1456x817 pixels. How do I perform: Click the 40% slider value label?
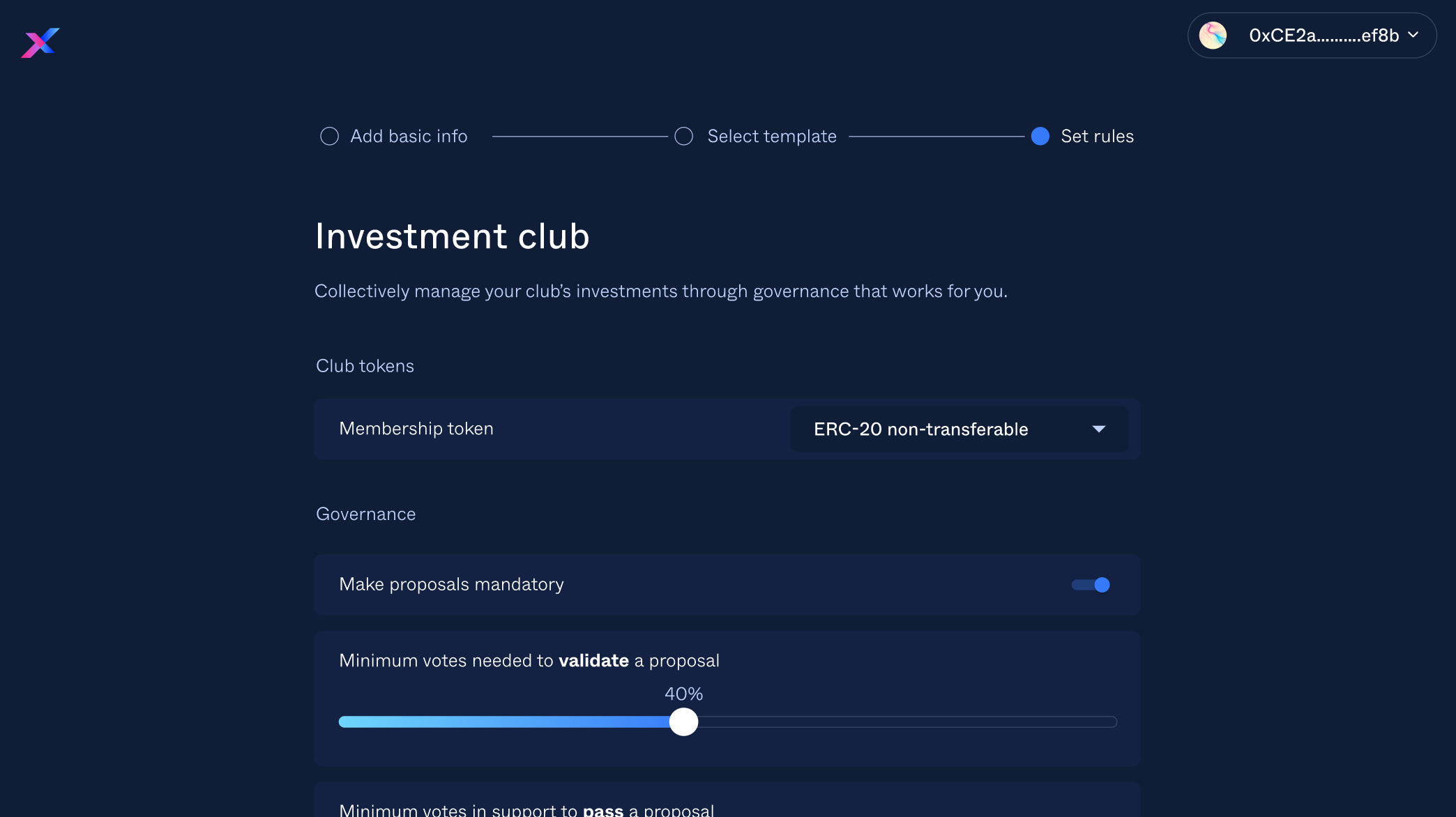coord(683,694)
